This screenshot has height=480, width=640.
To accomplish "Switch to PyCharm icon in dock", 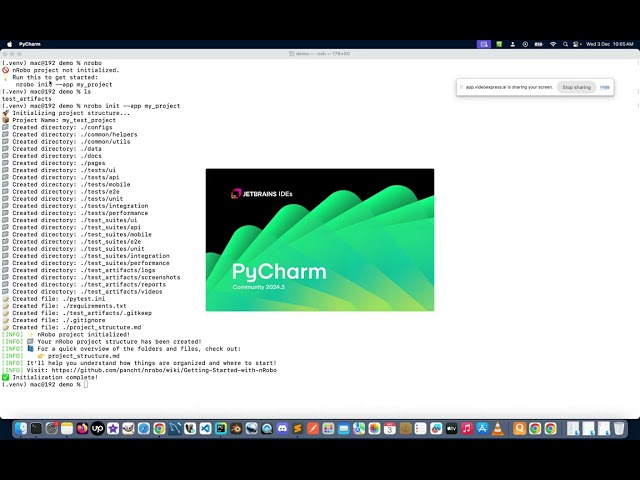I will coord(221,429).
